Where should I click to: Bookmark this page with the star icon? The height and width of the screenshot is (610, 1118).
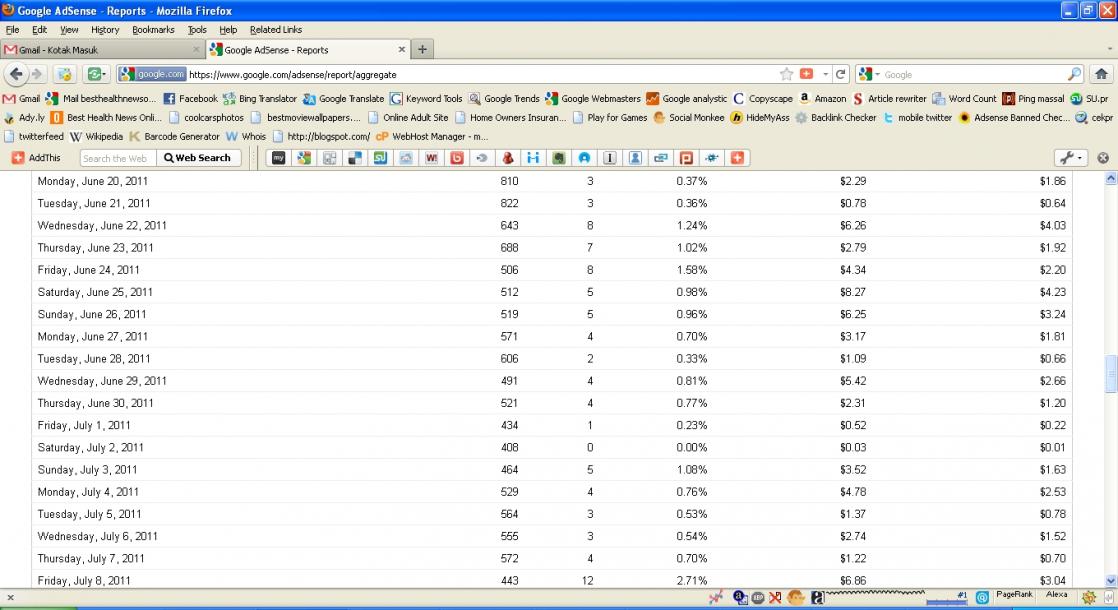(x=786, y=74)
